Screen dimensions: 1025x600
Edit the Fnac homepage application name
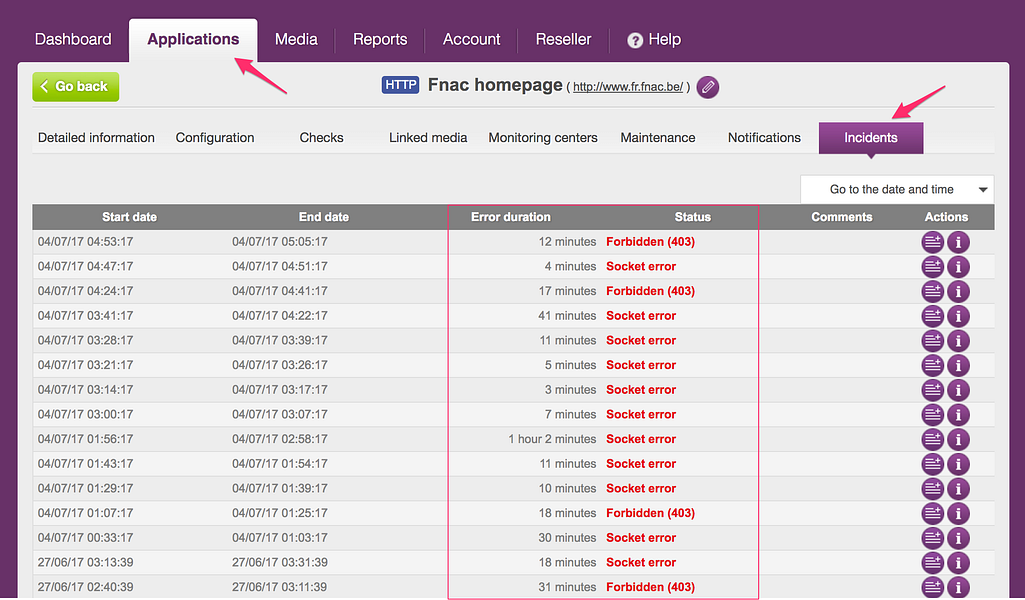pos(707,87)
